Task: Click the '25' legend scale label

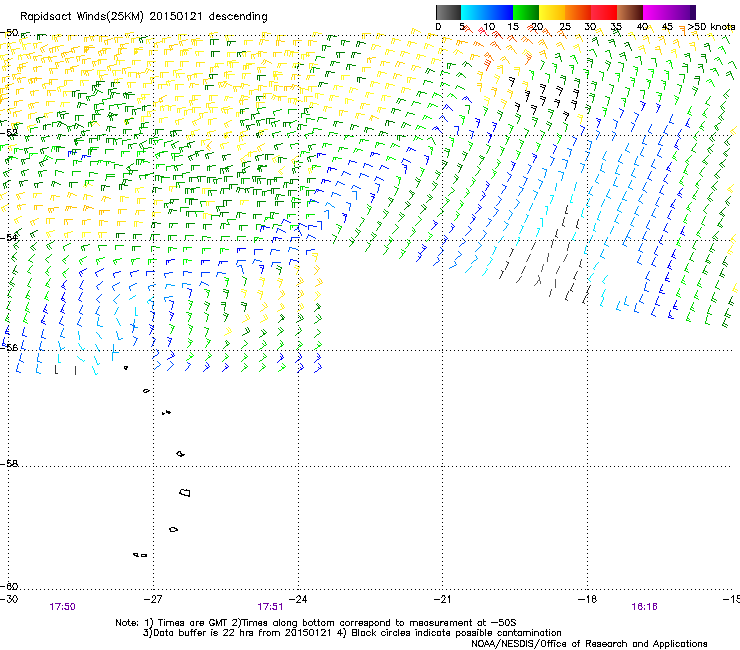Action: (x=565, y=27)
